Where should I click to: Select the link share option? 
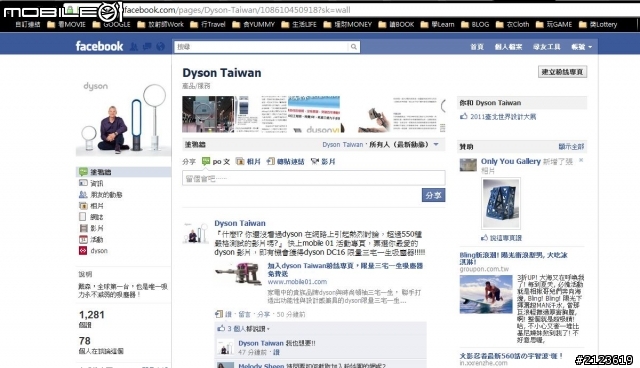pos(285,162)
